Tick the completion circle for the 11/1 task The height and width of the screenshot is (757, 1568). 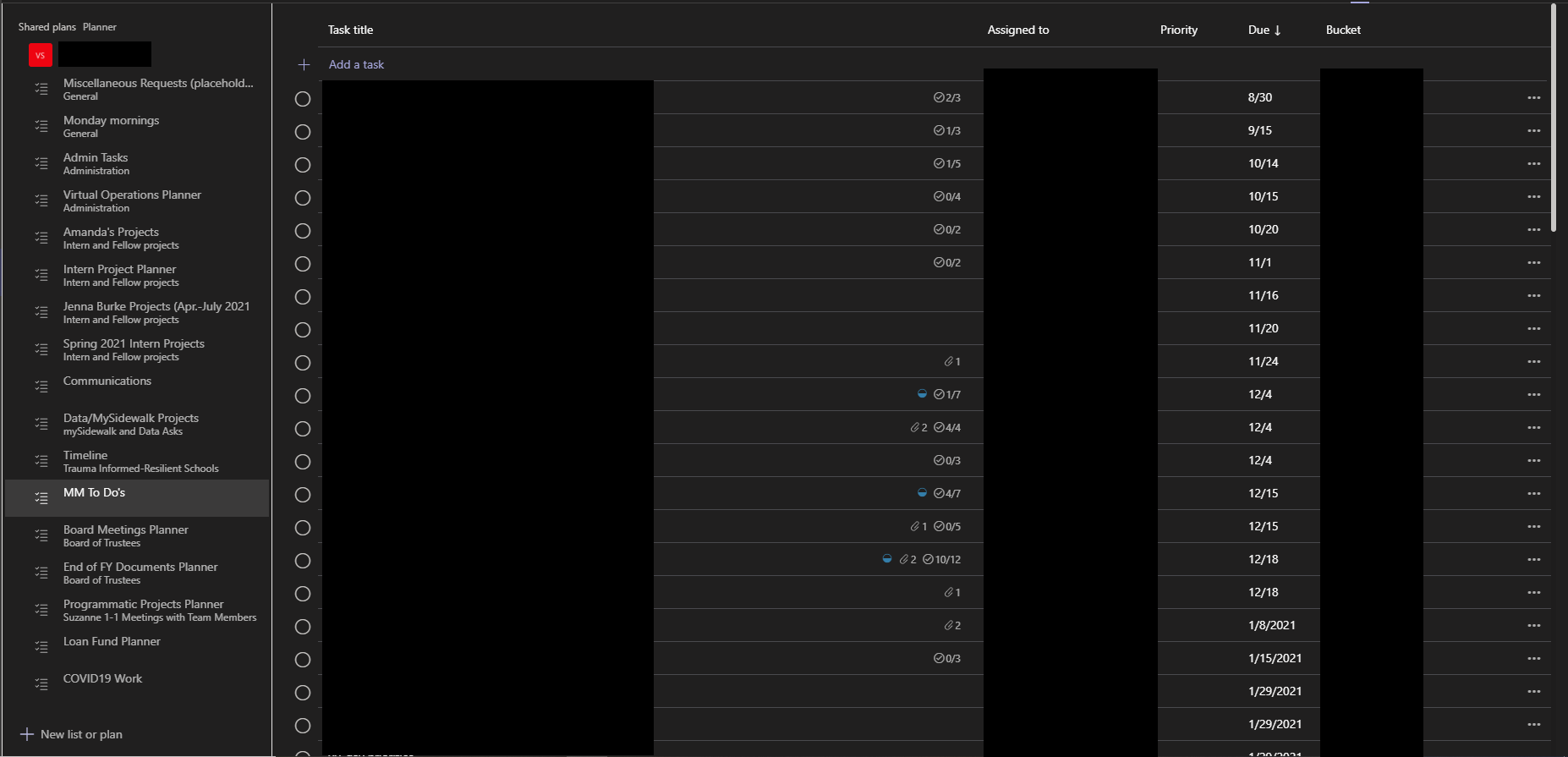pos(303,264)
